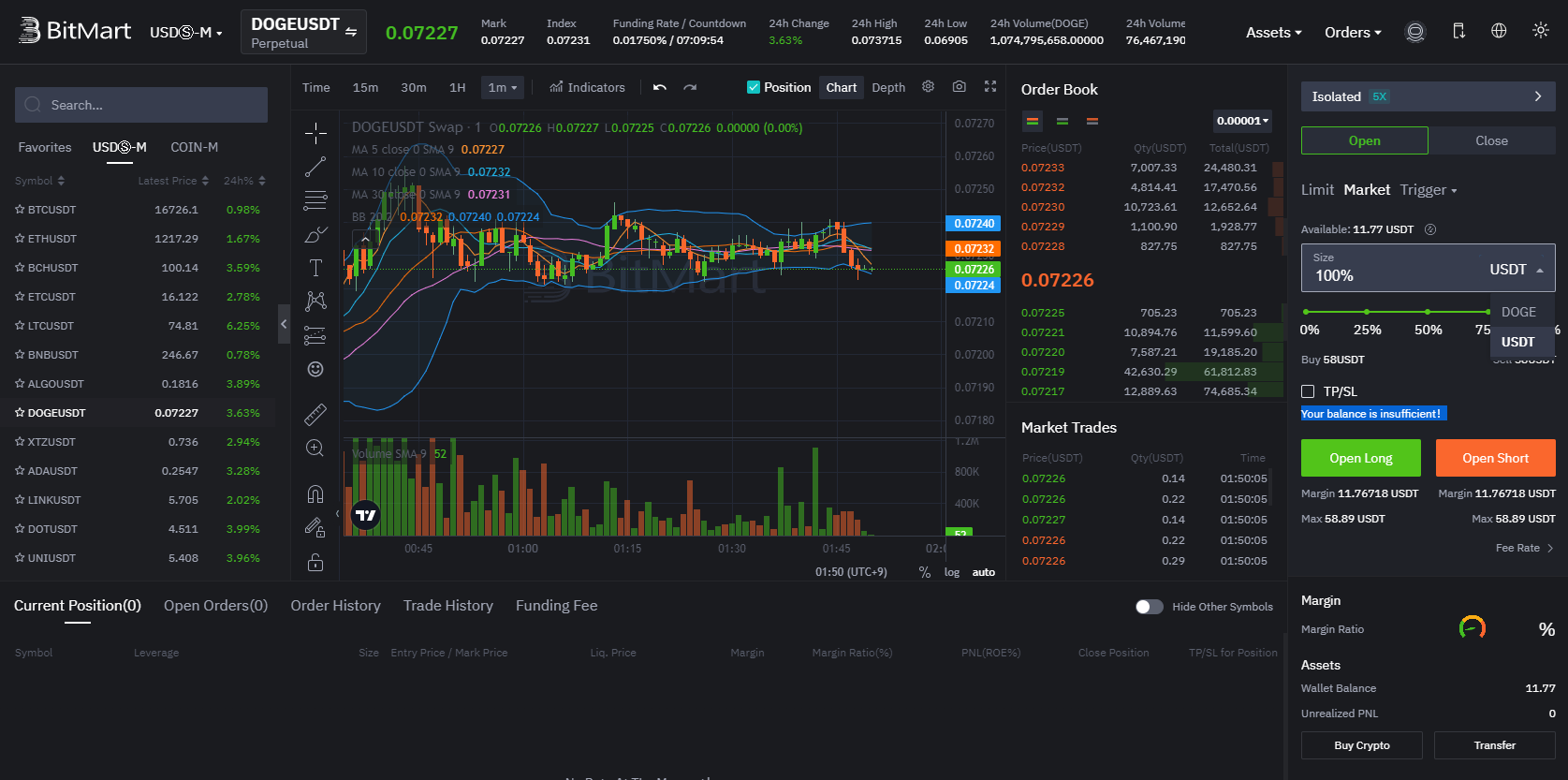The image size is (1568, 780).
Task: Expand the Assets menu
Action: [x=1273, y=32]
